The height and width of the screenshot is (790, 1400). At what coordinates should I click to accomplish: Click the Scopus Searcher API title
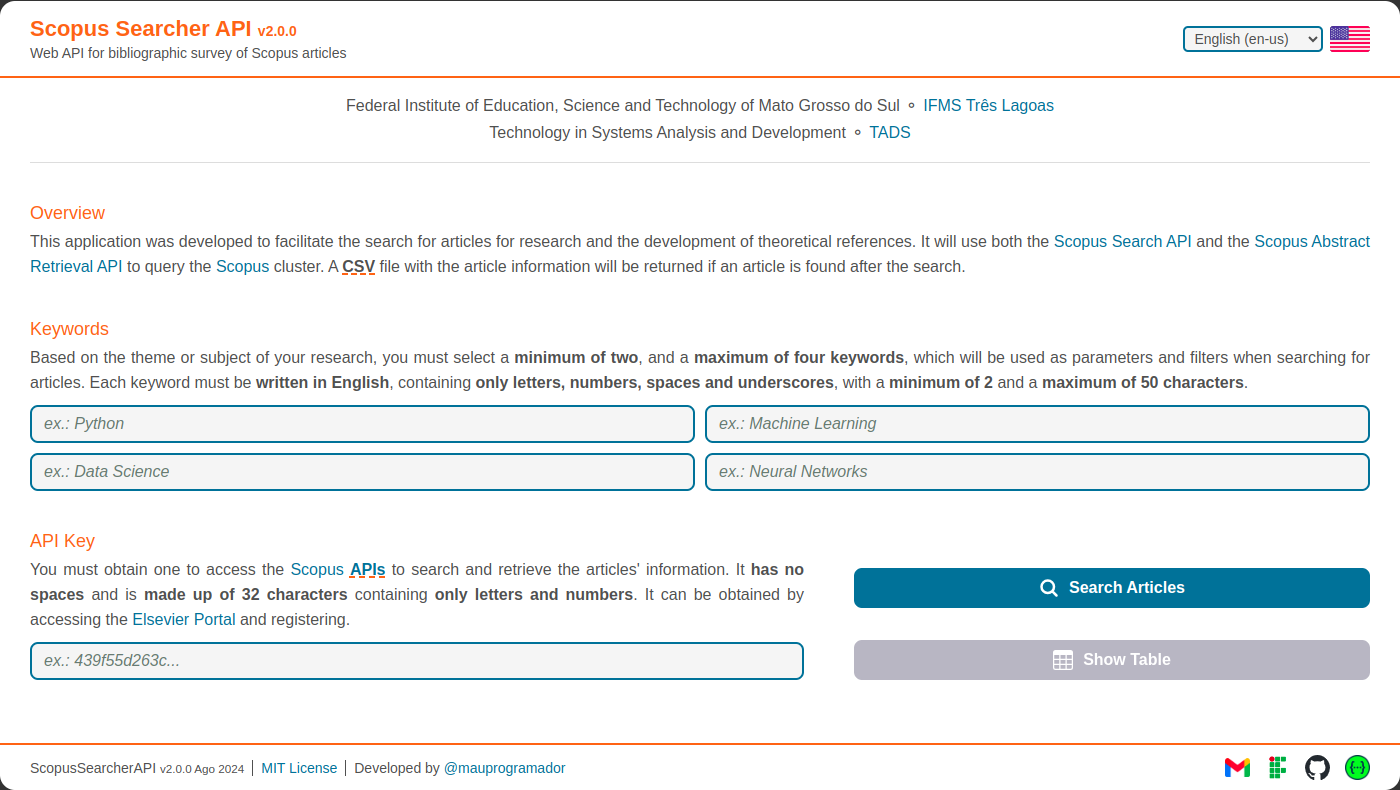tap(140, 28)
